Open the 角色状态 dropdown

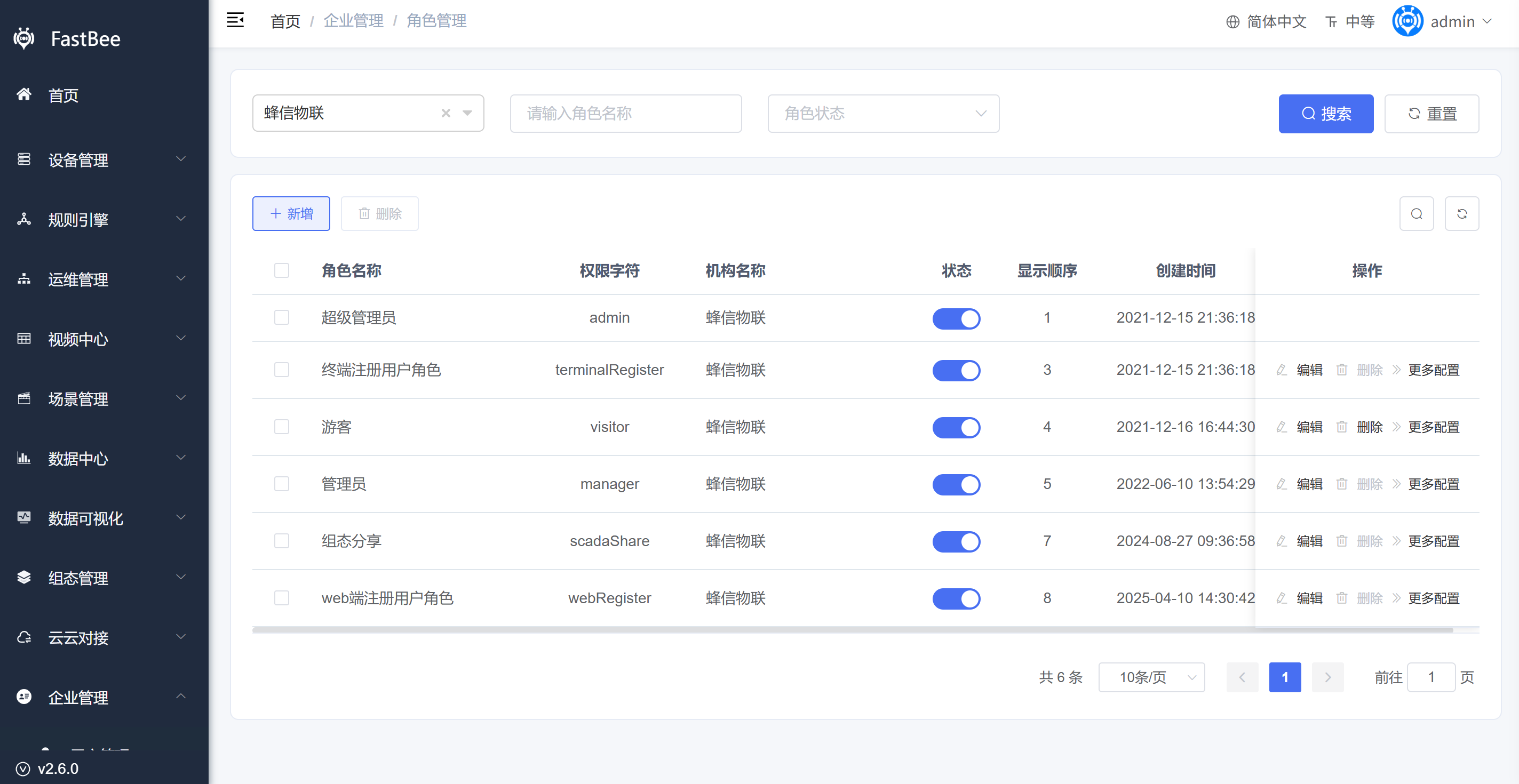click(x=884, y=113)
